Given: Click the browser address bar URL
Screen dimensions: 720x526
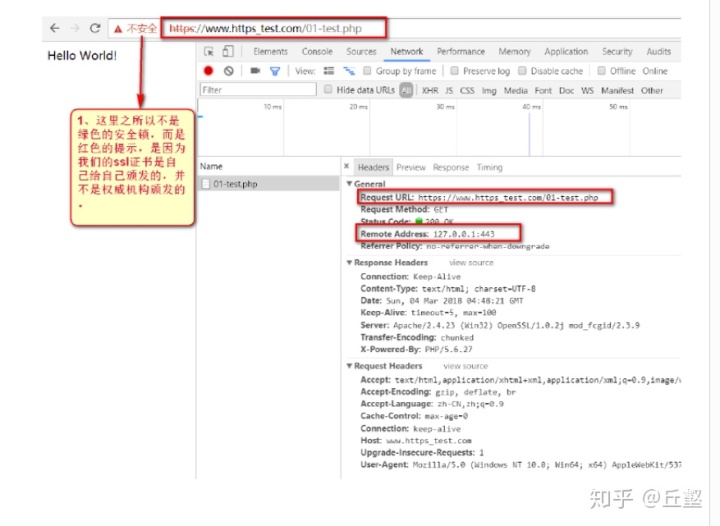Looking at the screenshot, I should (x=265, y=28).
